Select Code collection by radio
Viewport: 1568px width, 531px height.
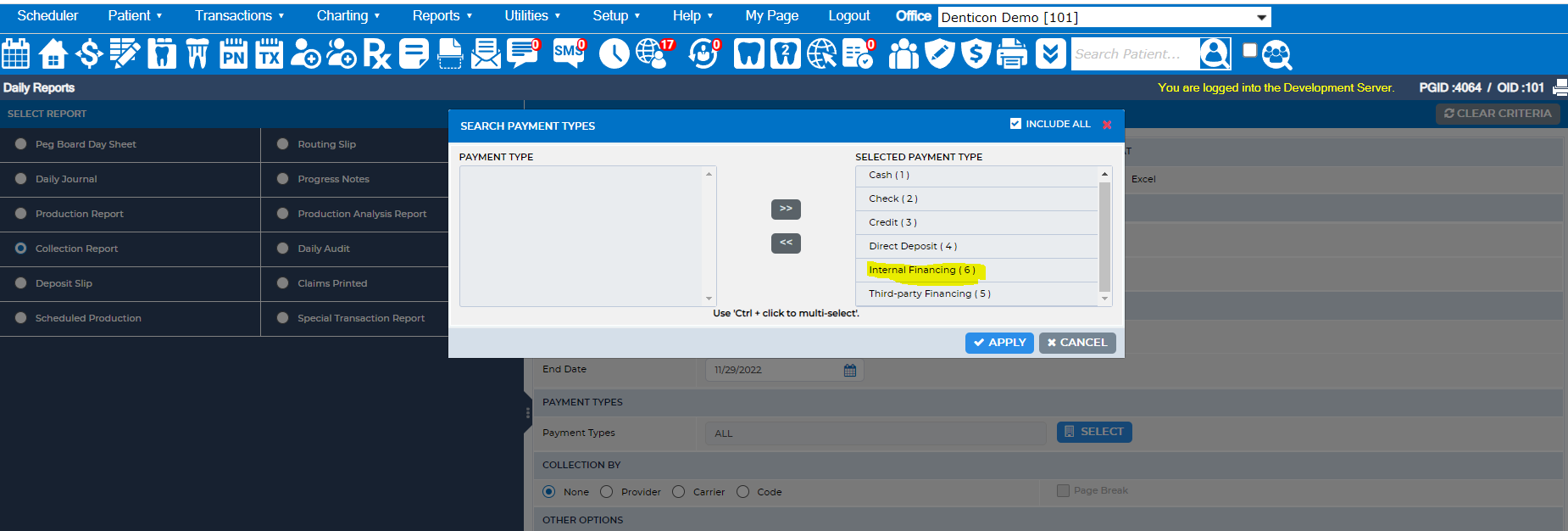click(742, 492)
